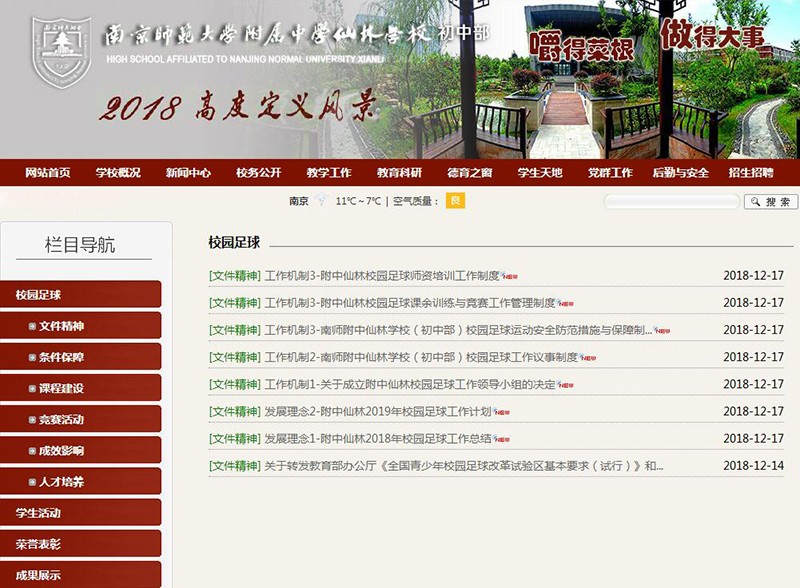Click the 南京 city label
This screenshot has width=800, height=588.
click(299, 201)
